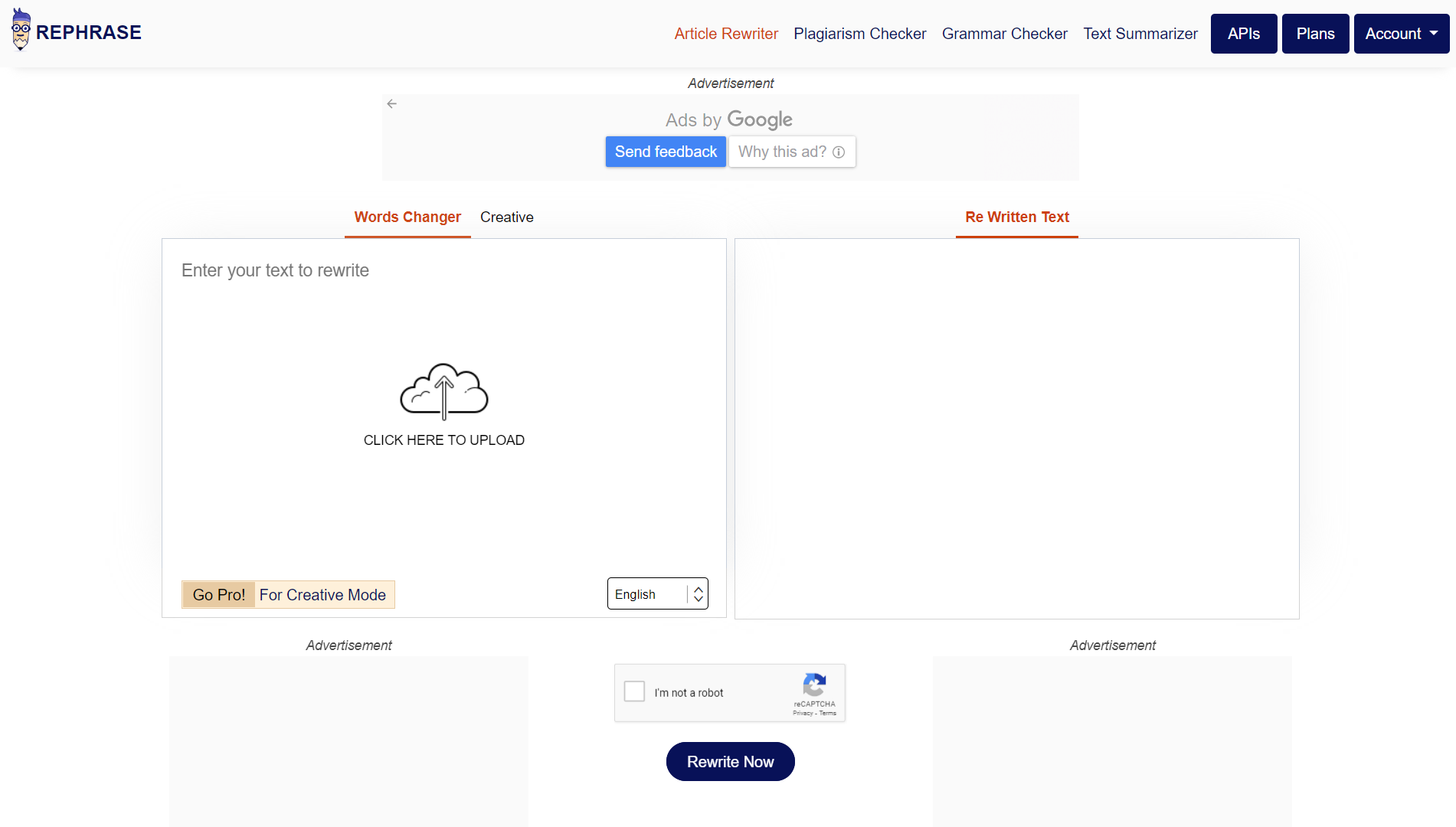
Task: Click the REPHRASE site name
Action: click(x=89, y=32)
